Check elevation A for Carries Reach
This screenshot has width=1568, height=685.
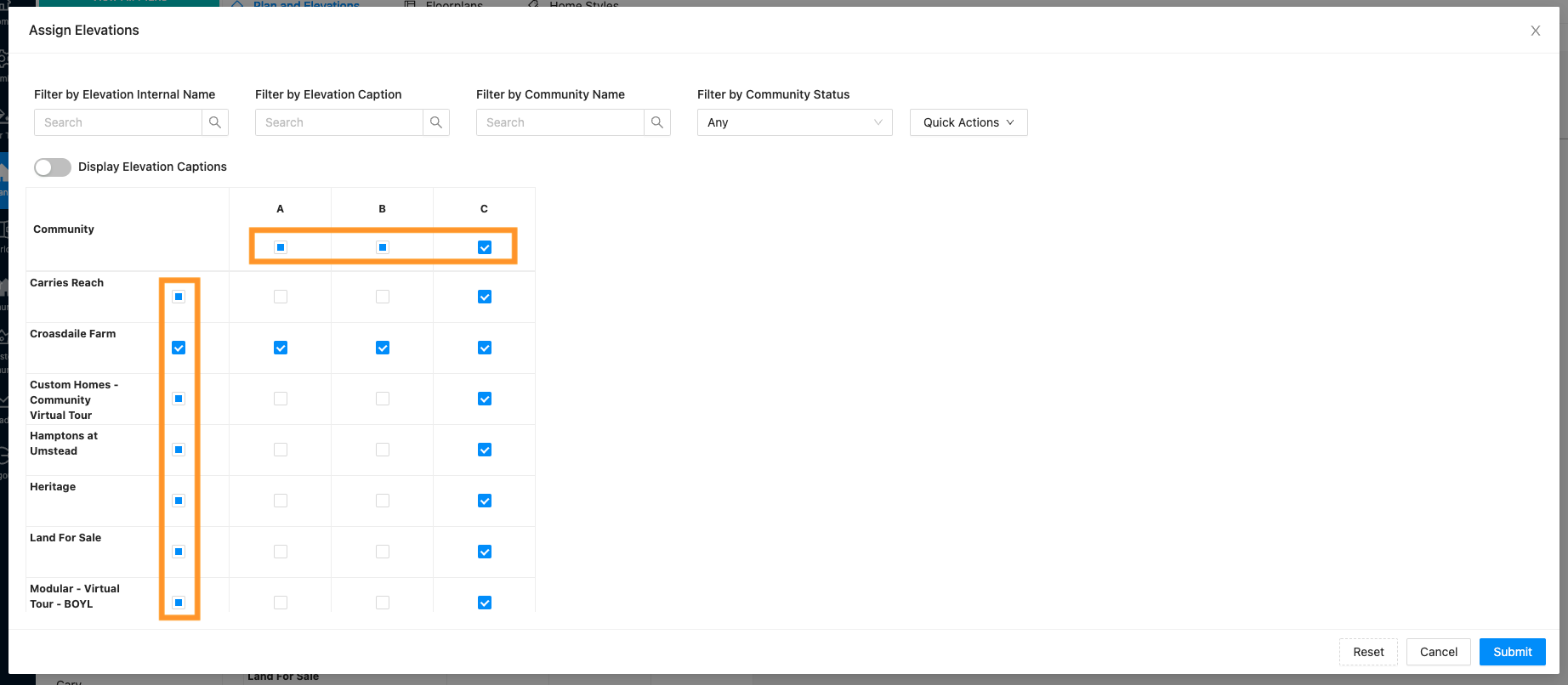(281, 297)
